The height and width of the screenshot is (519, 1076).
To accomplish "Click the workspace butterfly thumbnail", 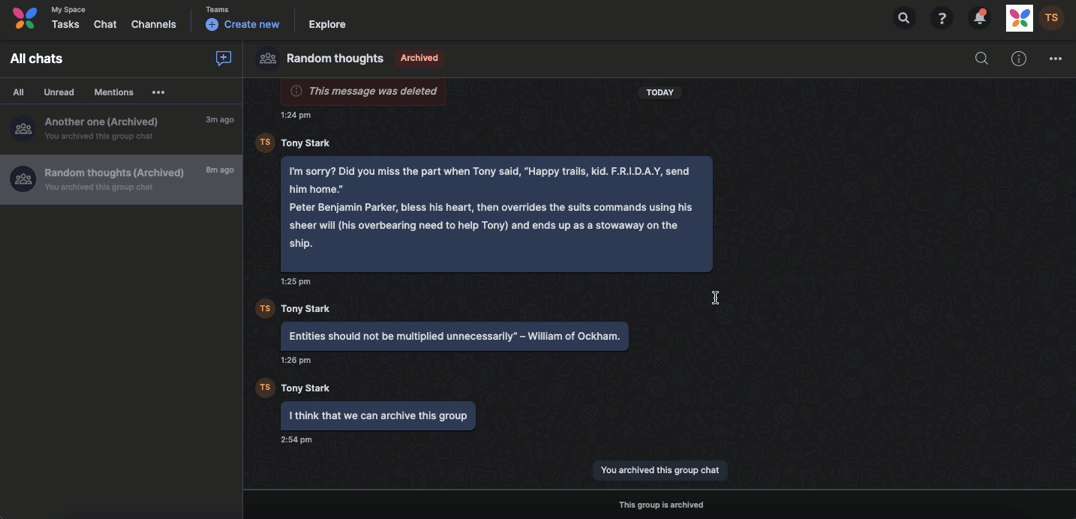I will tap(1019, 19).
